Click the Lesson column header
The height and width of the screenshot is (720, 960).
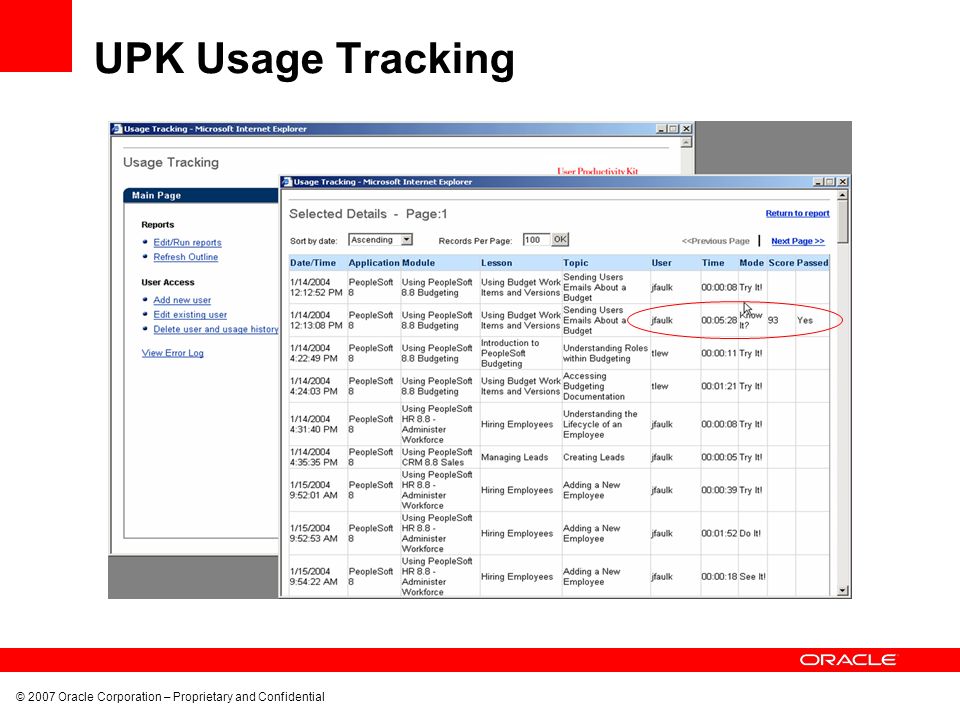click(x=497, y=263)
